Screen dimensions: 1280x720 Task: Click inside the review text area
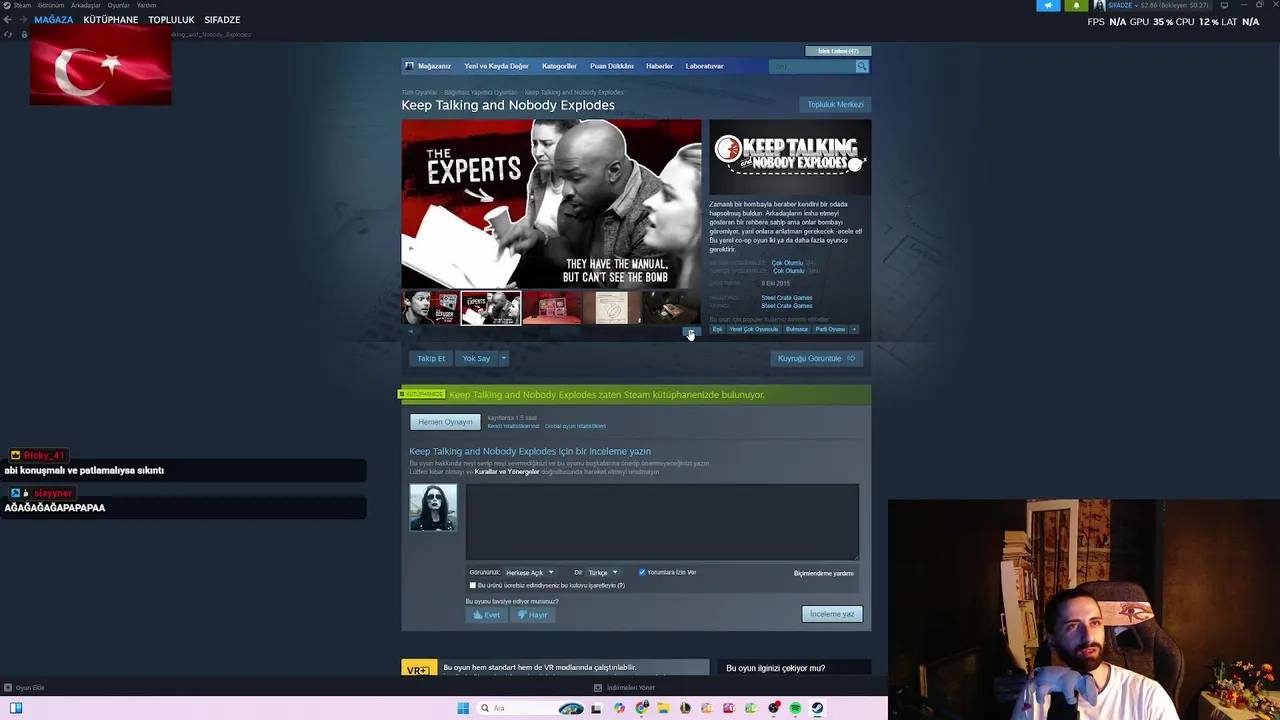[662, 522]
